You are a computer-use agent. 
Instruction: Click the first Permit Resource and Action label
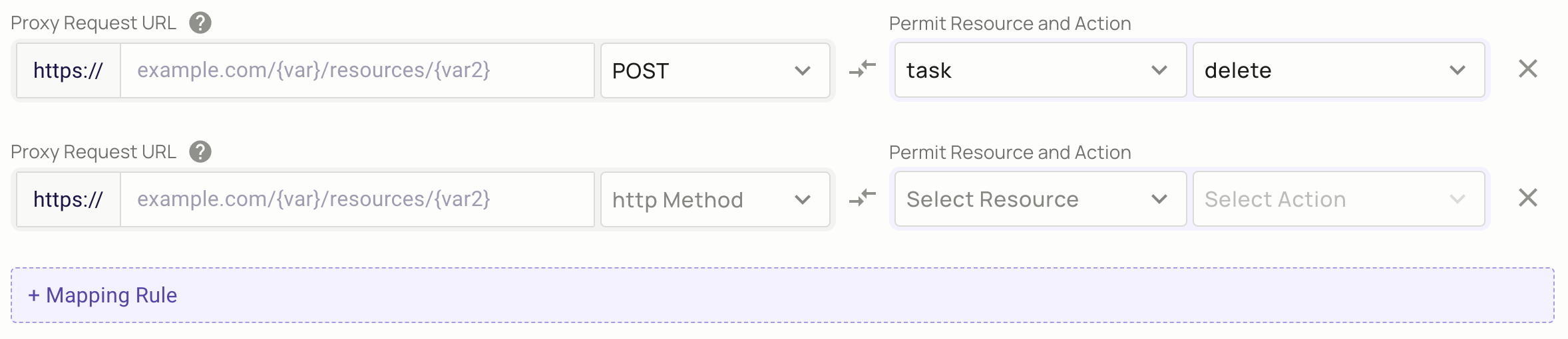(1010, 24)
